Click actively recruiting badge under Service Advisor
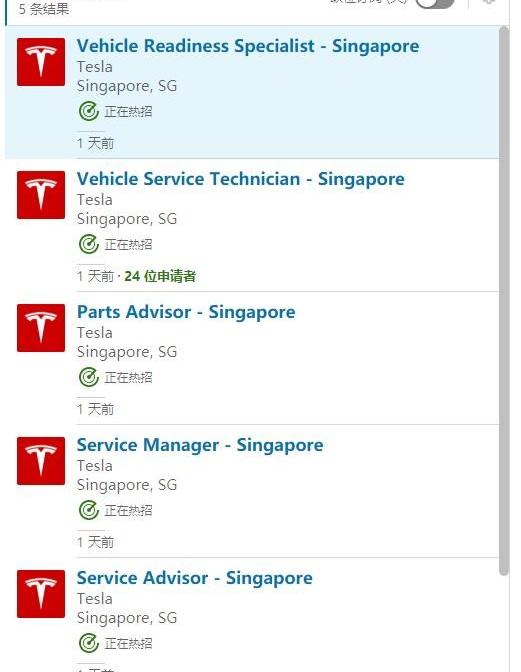521x672 pixels. (115, 643)
